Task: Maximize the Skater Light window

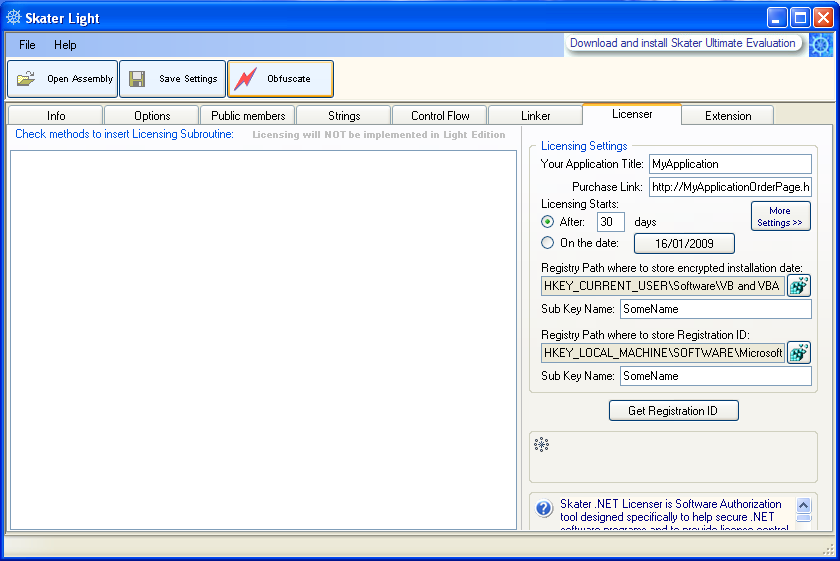Action: pyautogui.click(x=800, y=18)
